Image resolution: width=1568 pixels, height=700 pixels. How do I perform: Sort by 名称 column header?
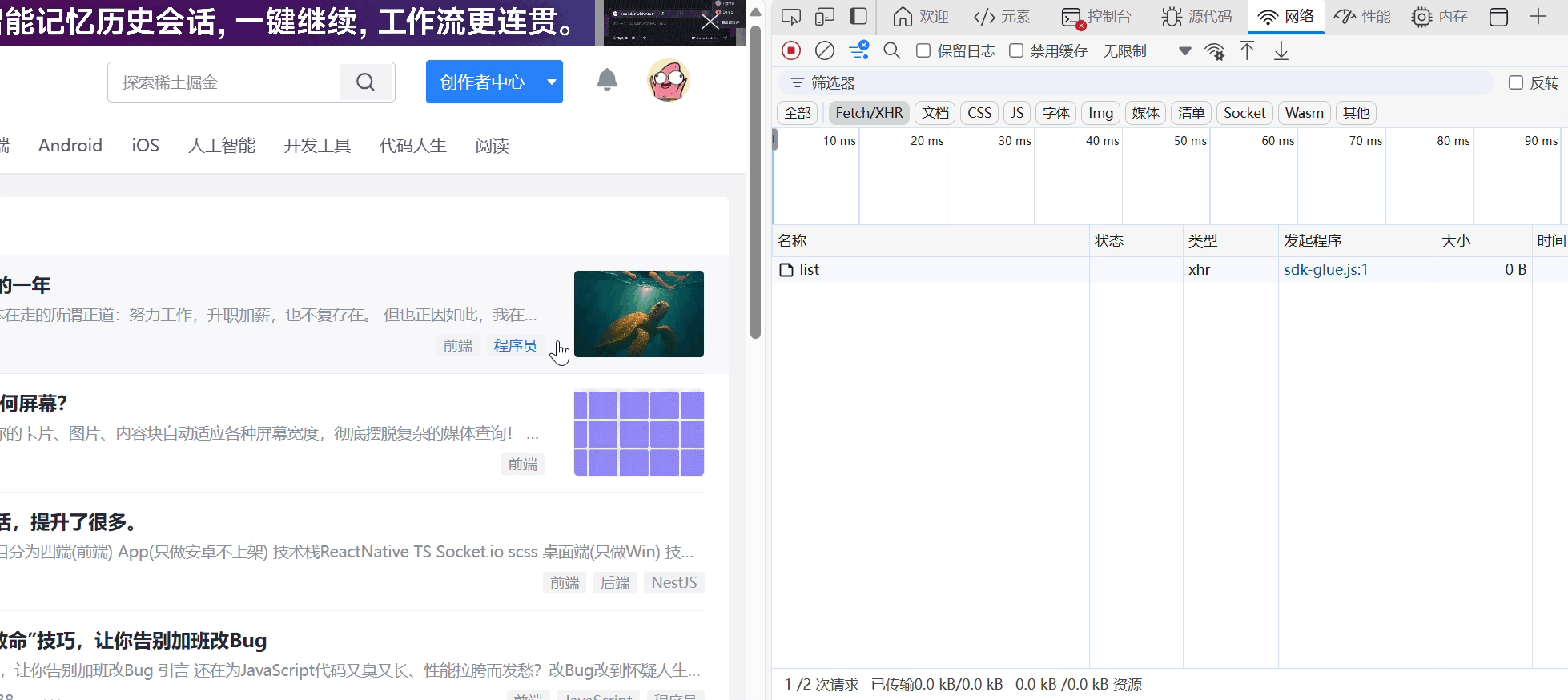[931, 241]
